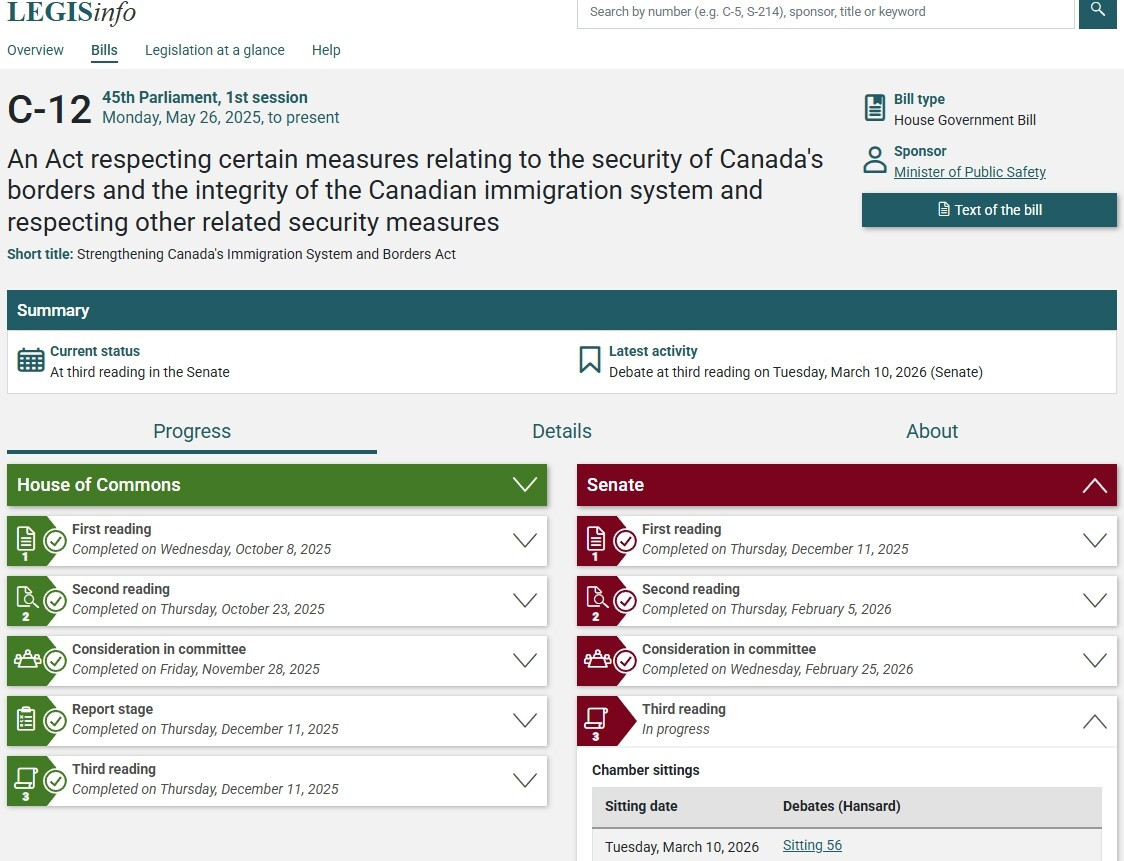
Task: Click Senate third reading scroll icon
Action: point(596,720)
